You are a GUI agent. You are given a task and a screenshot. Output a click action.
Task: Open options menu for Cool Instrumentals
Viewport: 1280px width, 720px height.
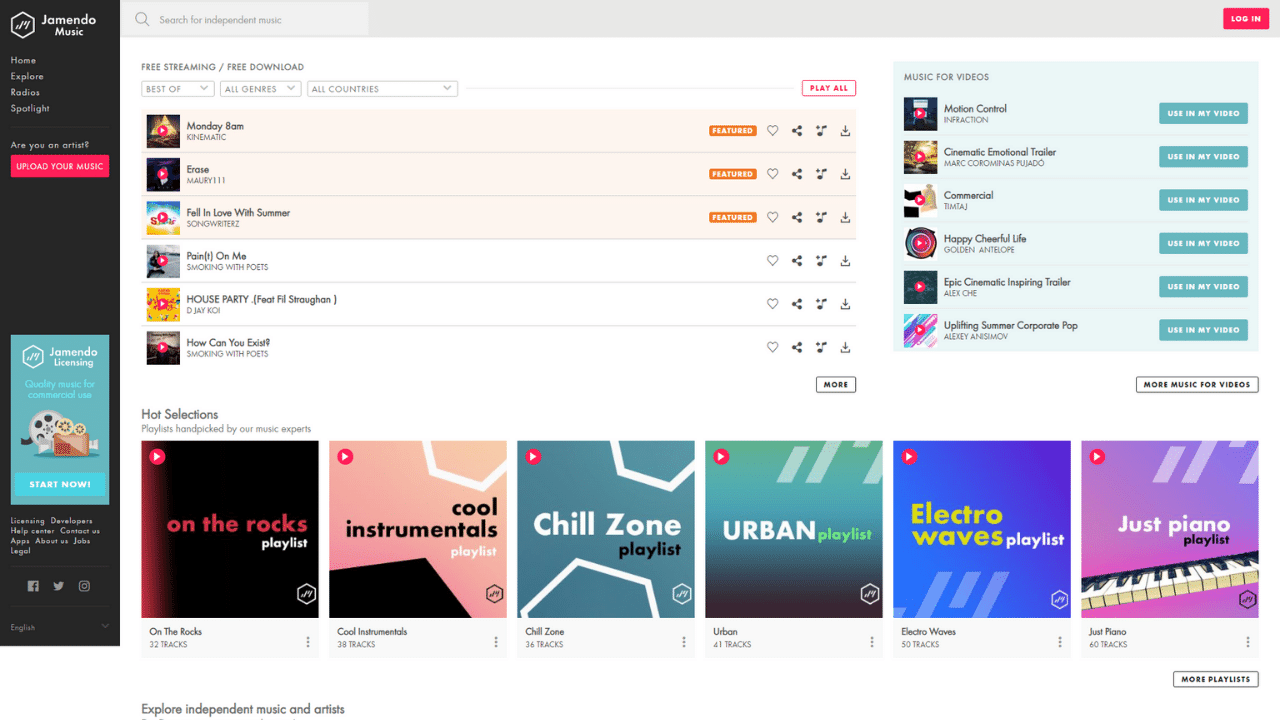click(x=495, y=642)
